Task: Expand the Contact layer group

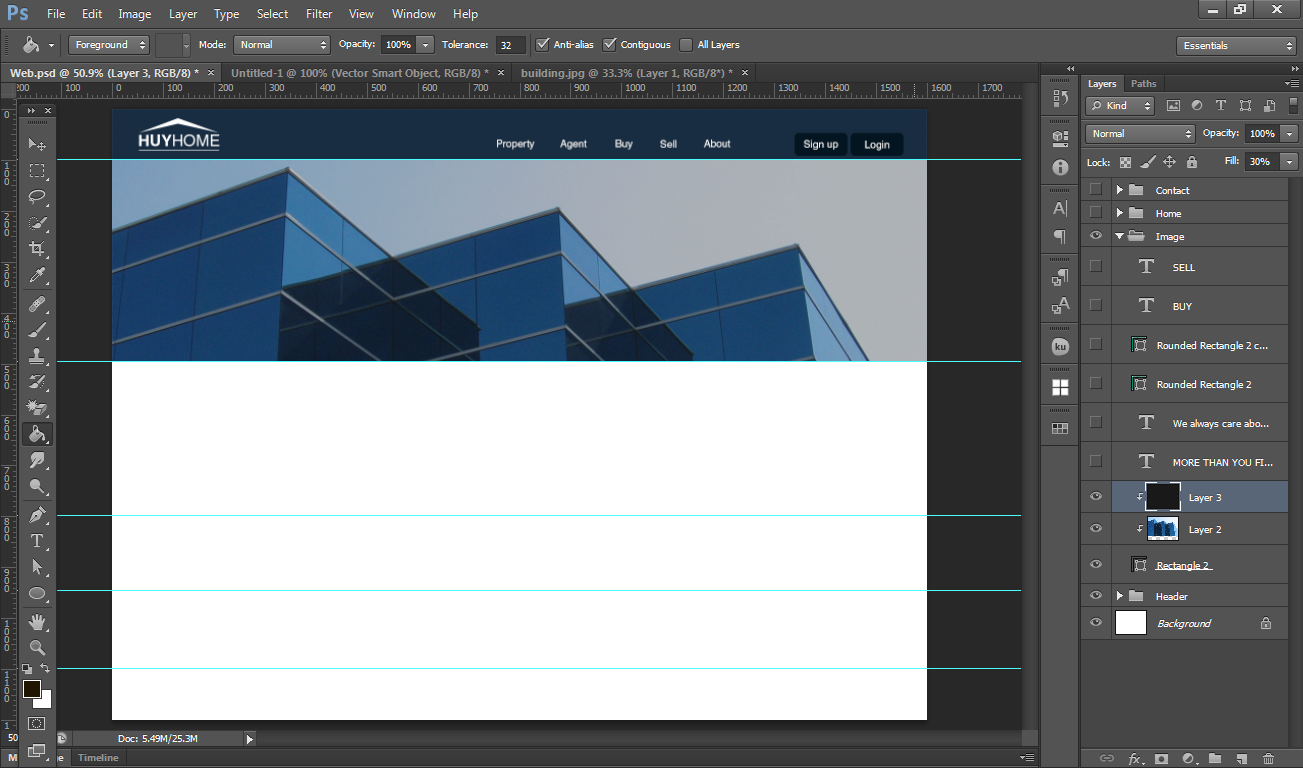Action: coord(1120,190)
